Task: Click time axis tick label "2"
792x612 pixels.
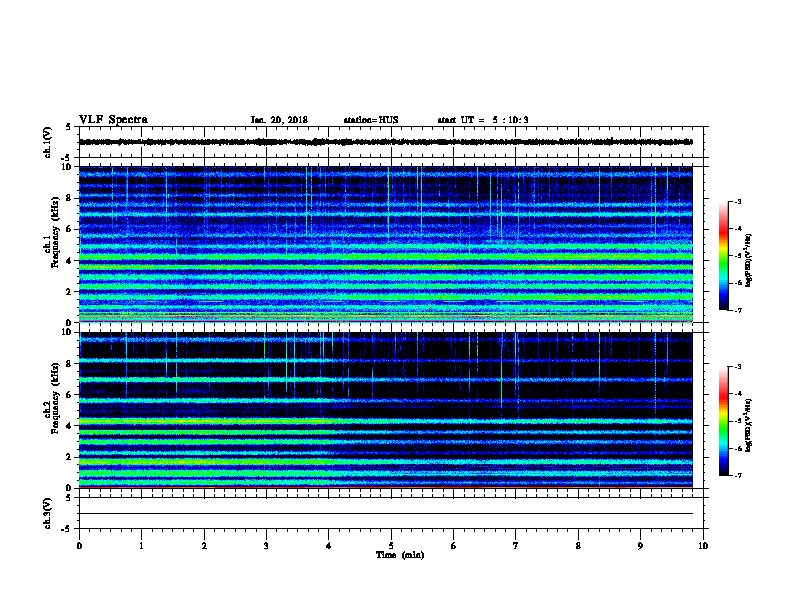Action: [x=204, y=546]
